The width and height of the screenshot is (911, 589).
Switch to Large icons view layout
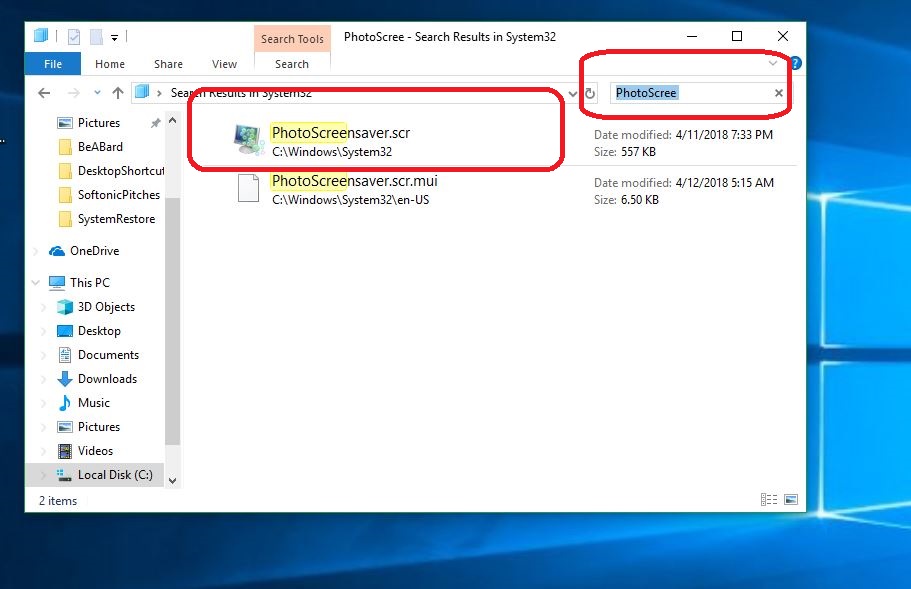[x=790, y=500]
